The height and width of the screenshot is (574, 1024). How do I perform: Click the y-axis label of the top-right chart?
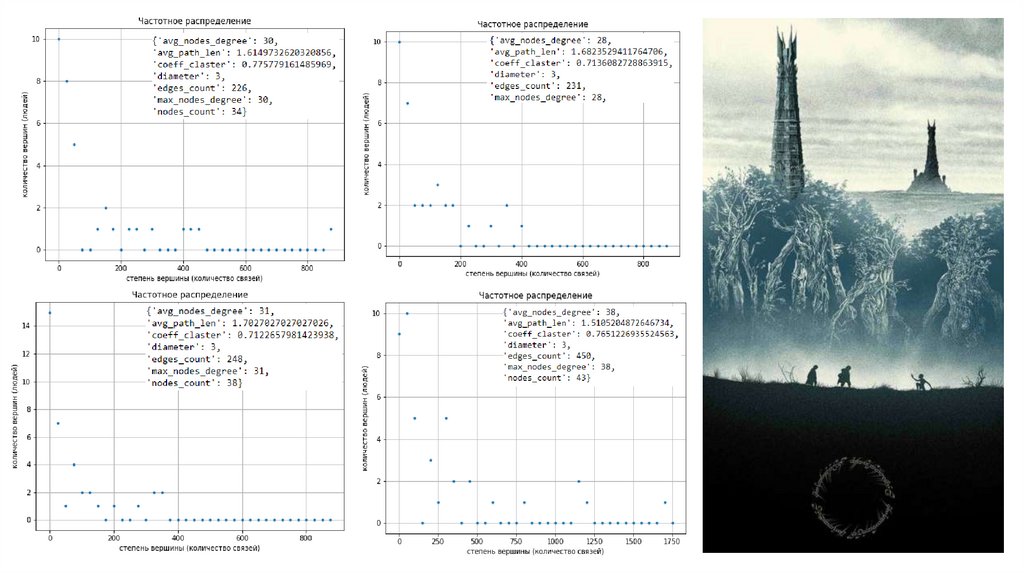click(x=367, y=142)
